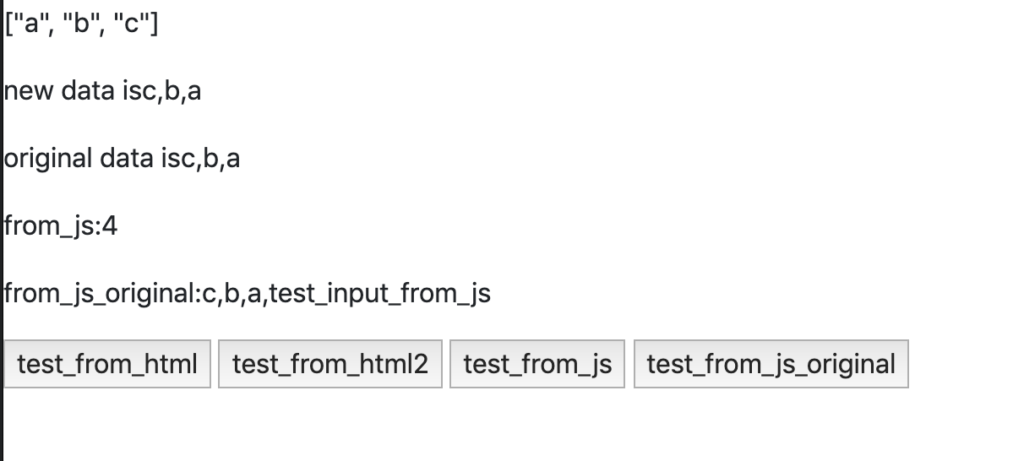Select the "new data is" output line
This screenshot has height=461, width=1024.
[x=103, y=91]
